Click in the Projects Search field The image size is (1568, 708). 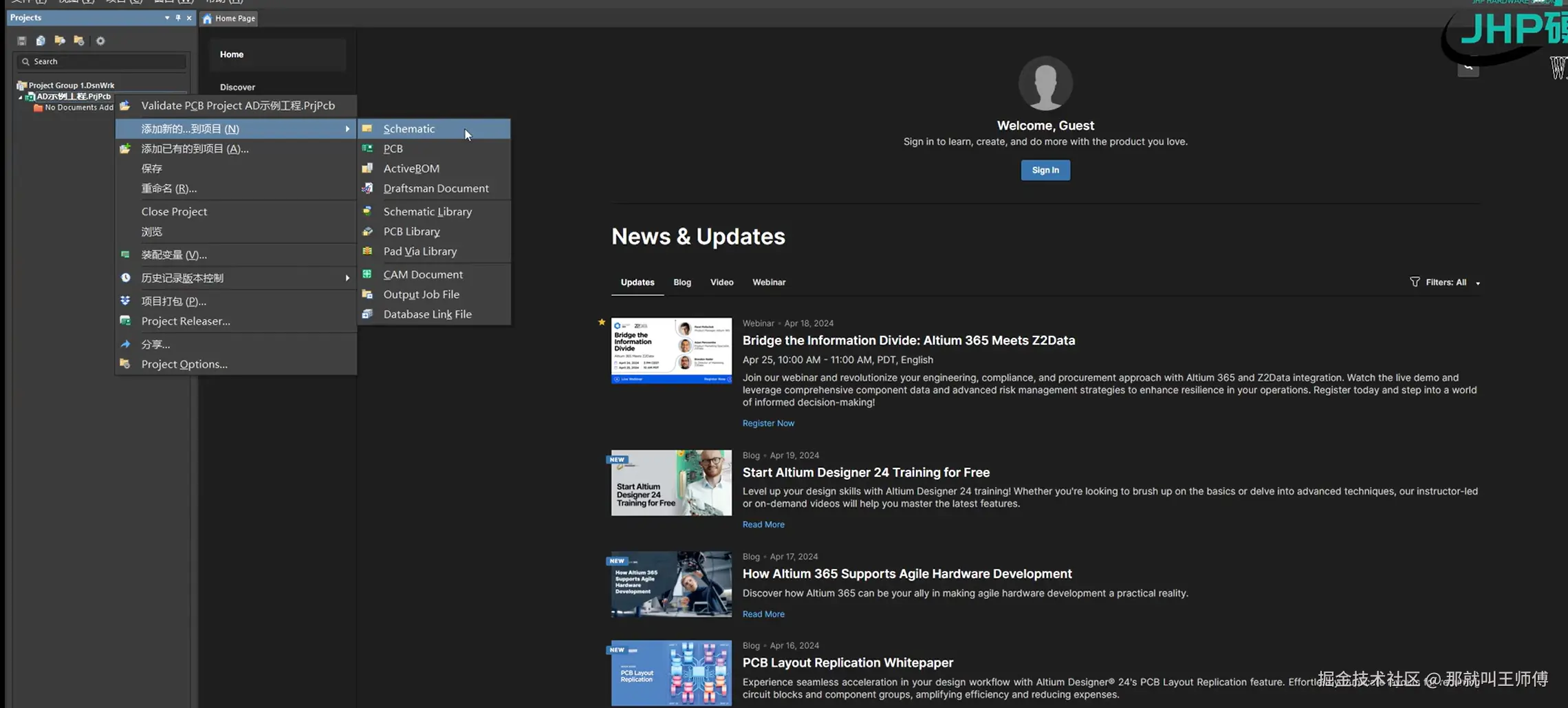coord(102,62)
